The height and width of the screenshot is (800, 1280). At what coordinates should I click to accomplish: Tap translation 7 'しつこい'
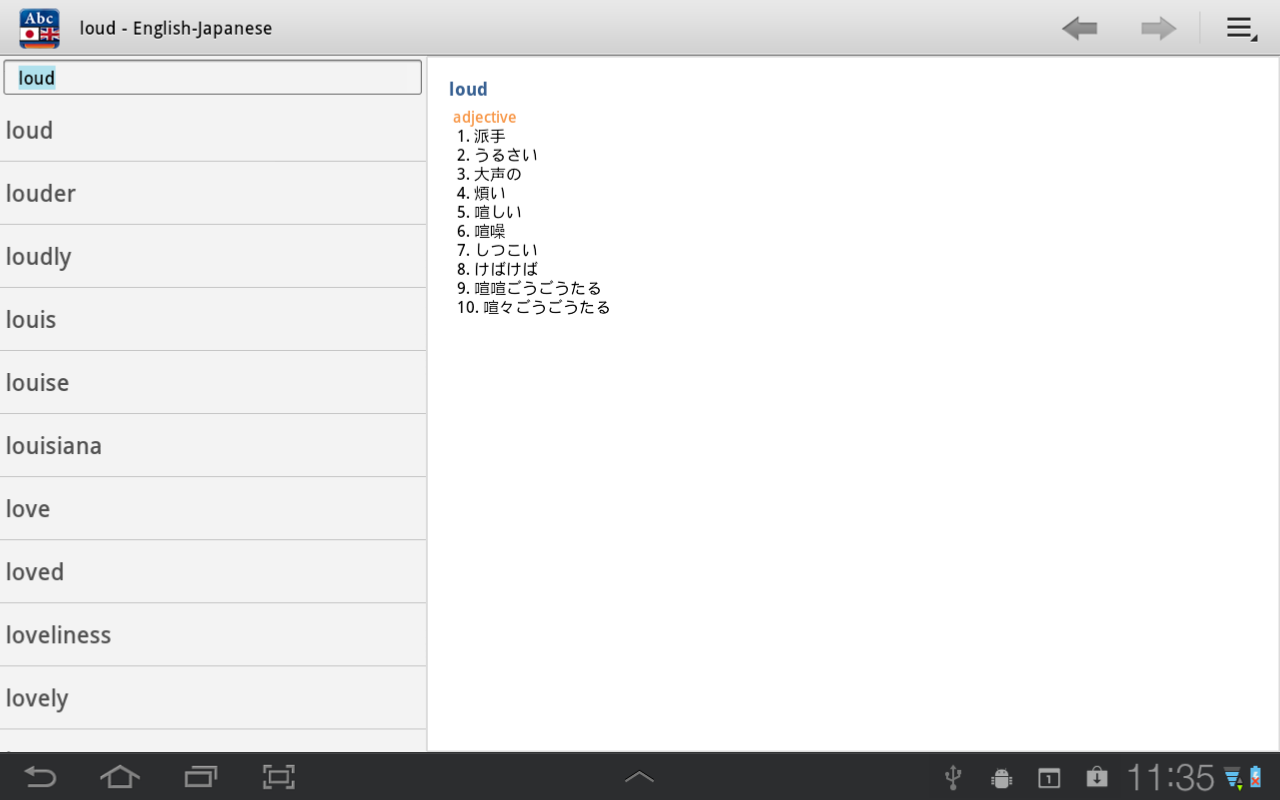pos(506,250)
